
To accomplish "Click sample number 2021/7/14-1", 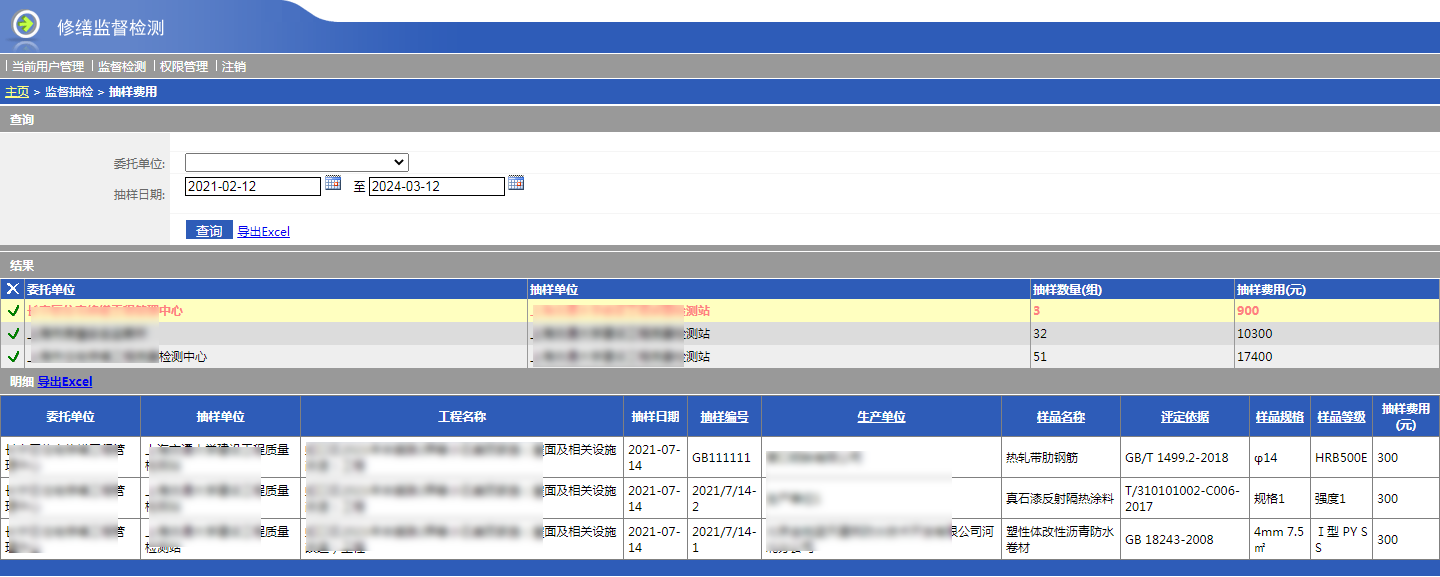I will tap(724, 539).
